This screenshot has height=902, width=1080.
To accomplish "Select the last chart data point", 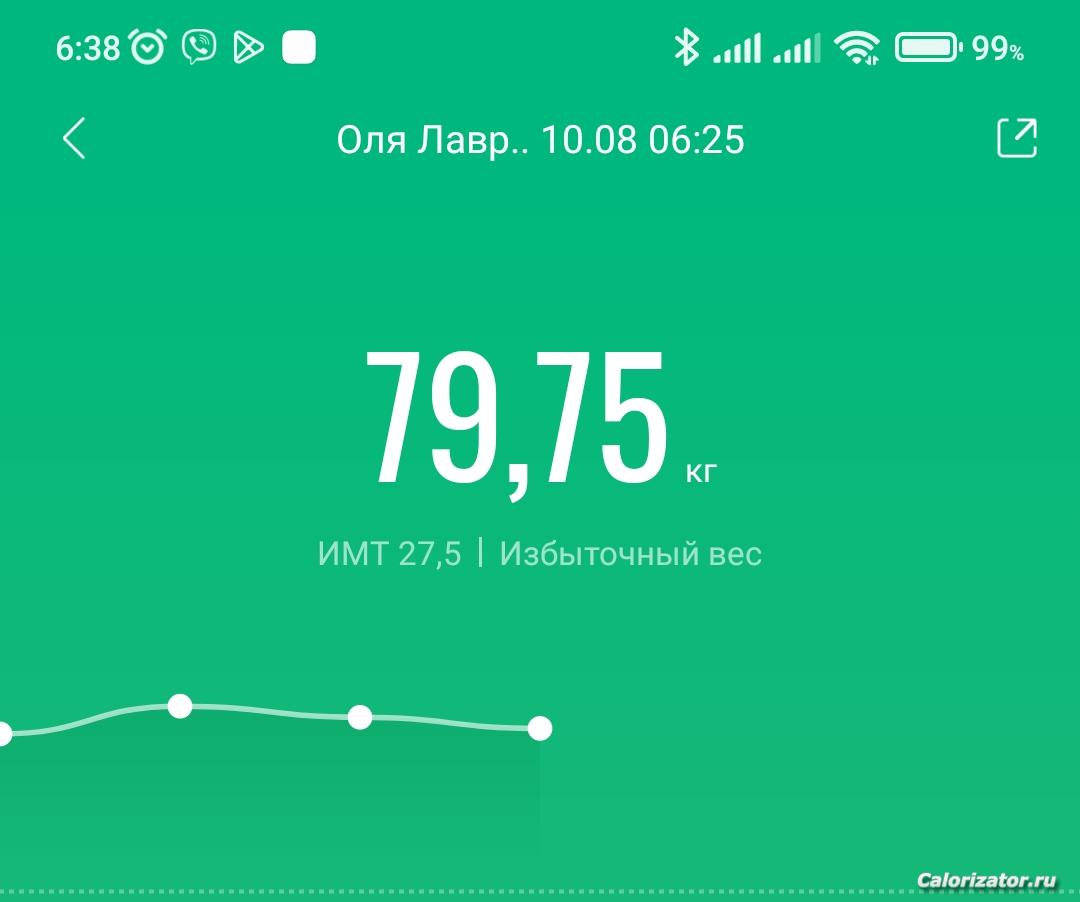I will click(x=540, y=728).
